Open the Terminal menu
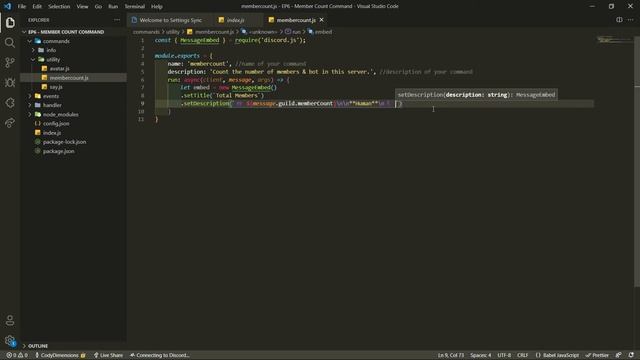640x360 pixels. pyautogui.click(x=135, y=7)
